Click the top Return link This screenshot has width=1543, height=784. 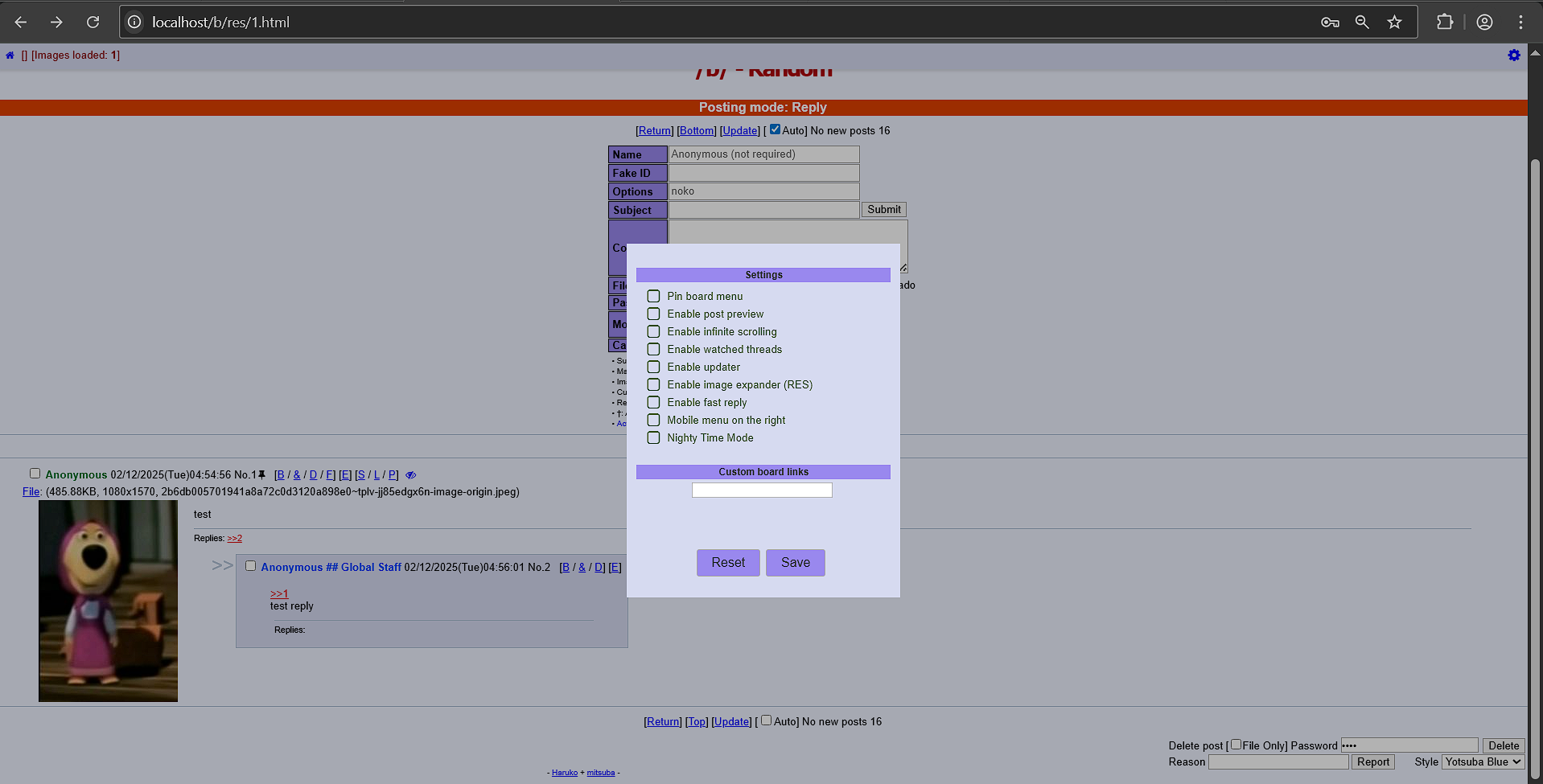coord(655,131)
